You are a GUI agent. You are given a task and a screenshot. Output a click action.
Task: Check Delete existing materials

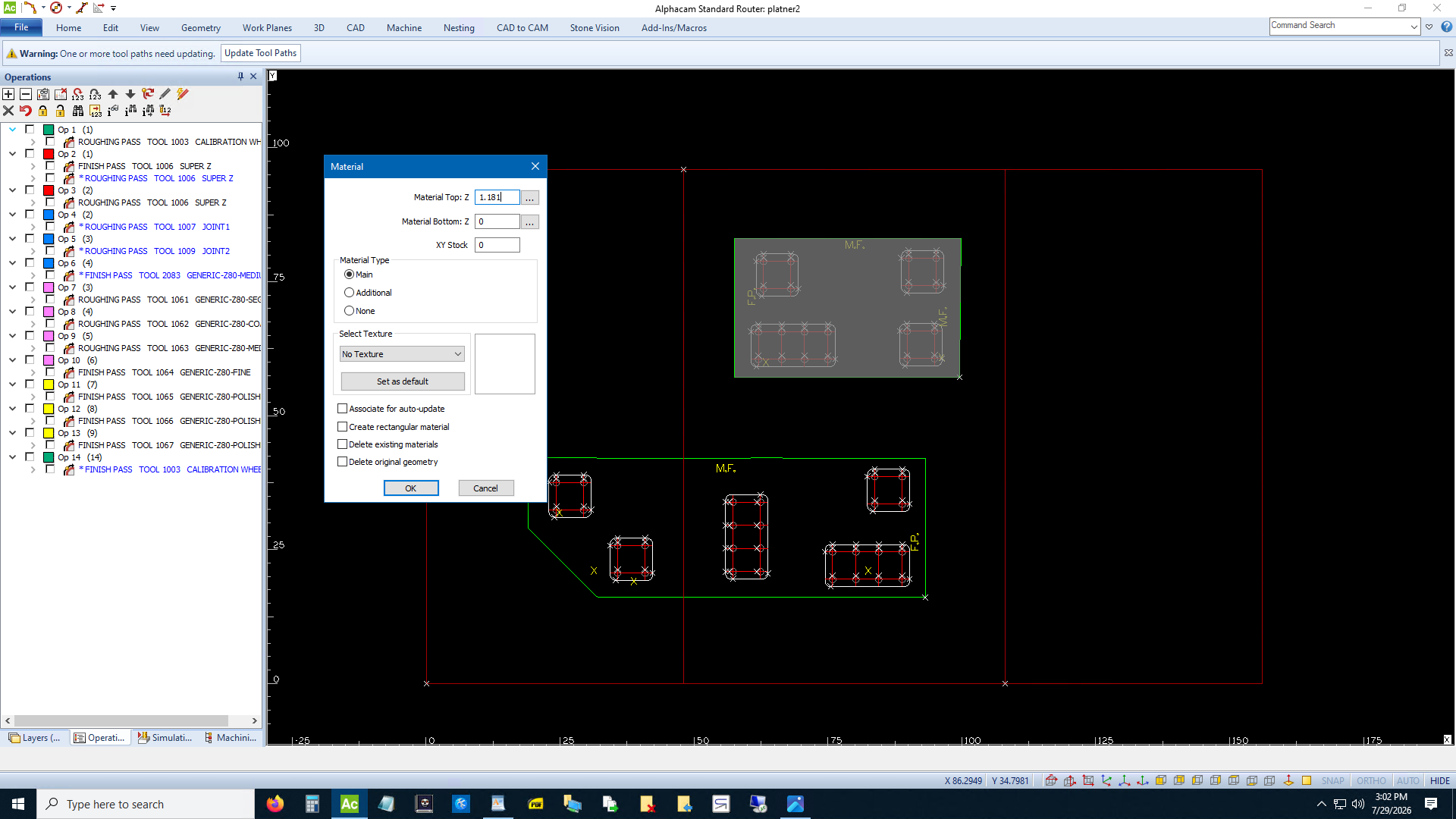coord(342,444)
